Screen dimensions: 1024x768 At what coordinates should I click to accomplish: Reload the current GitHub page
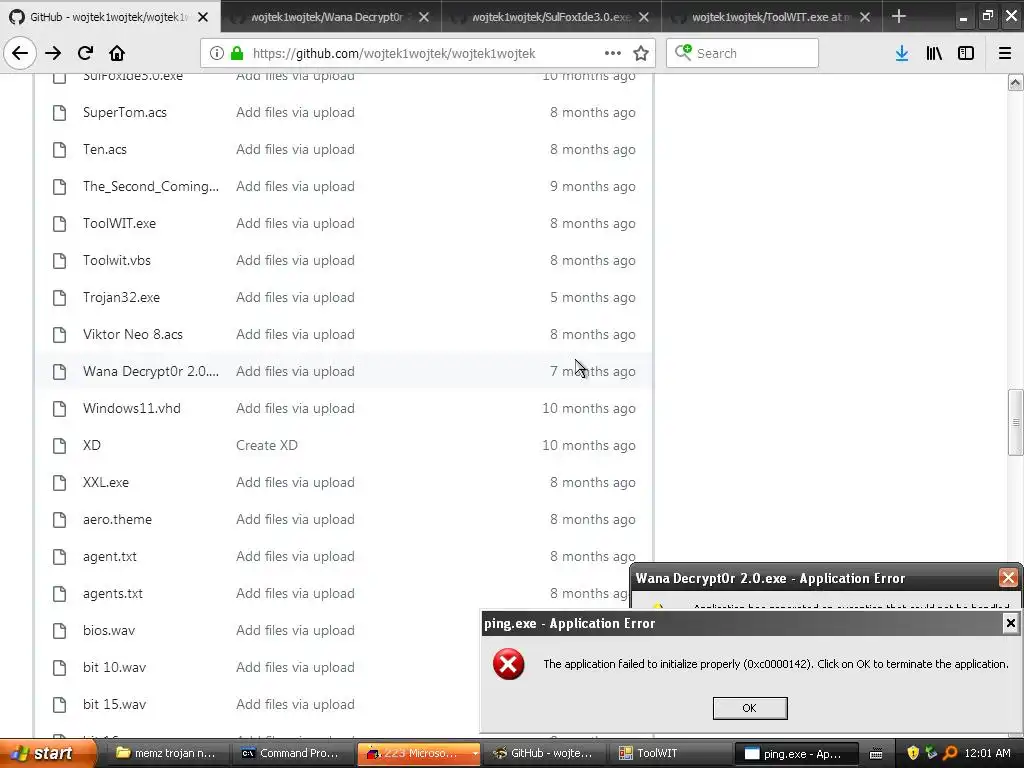tap(85, 53)
